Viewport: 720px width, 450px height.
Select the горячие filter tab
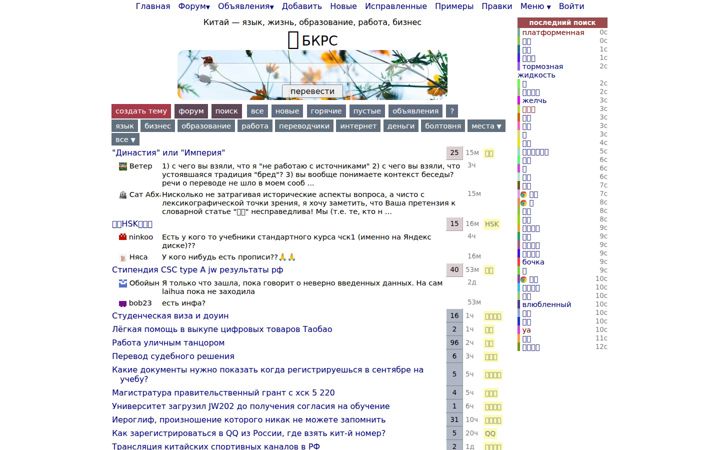pos(326,111)
